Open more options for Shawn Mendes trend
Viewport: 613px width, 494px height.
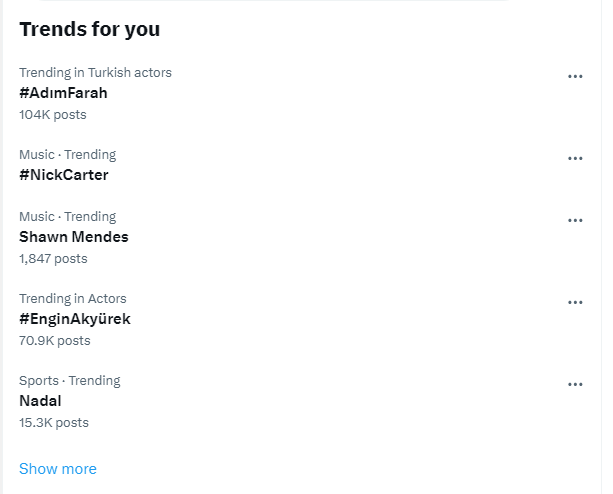click(x=575, y=220)
